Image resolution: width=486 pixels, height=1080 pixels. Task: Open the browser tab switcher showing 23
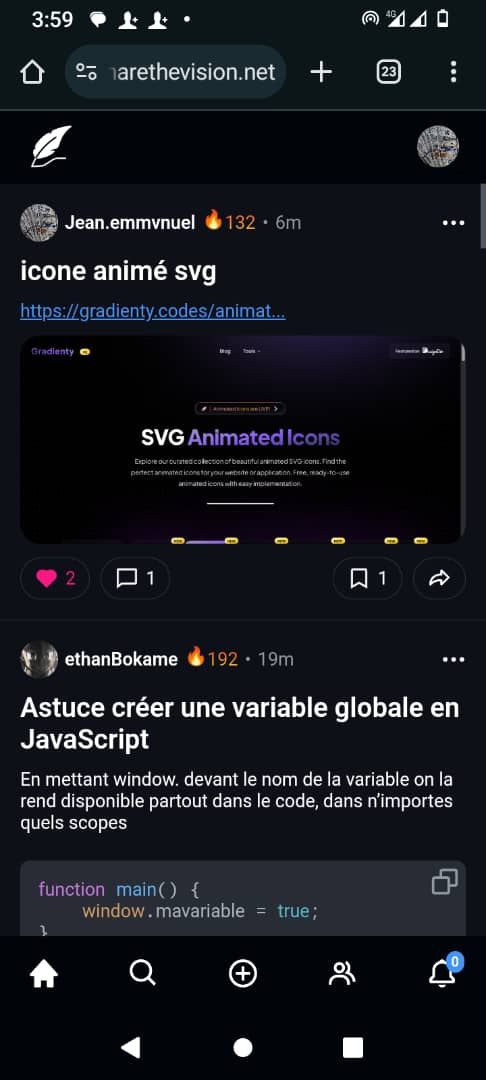pyautogui.click(x=389, y=72)
